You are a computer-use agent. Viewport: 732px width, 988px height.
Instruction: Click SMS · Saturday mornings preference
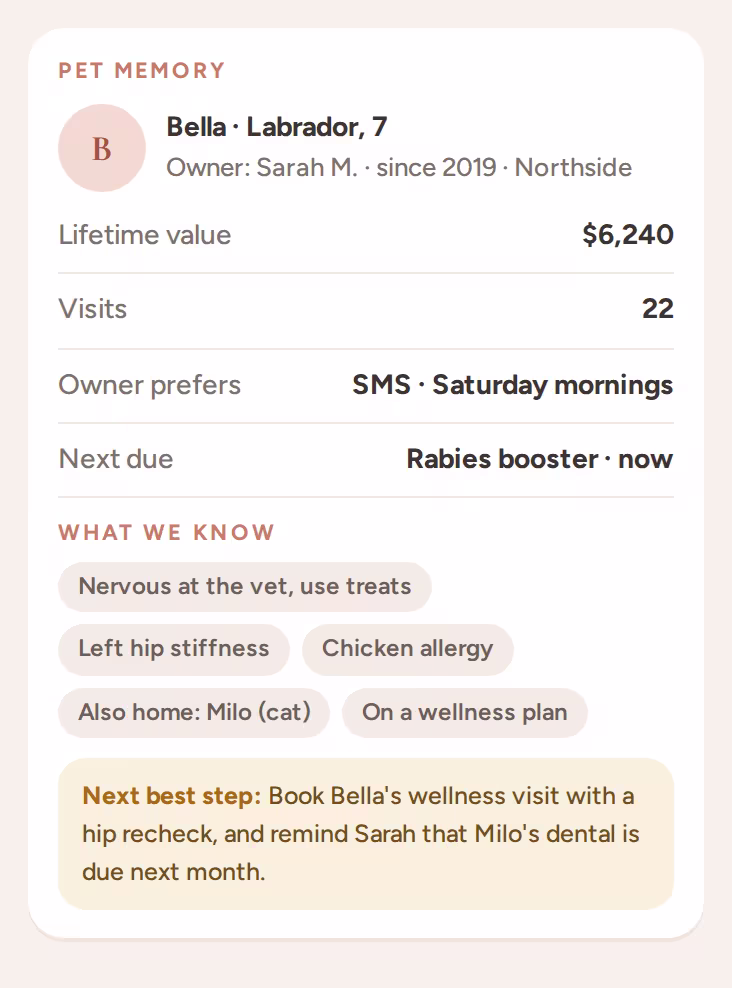tap(513, 385)
